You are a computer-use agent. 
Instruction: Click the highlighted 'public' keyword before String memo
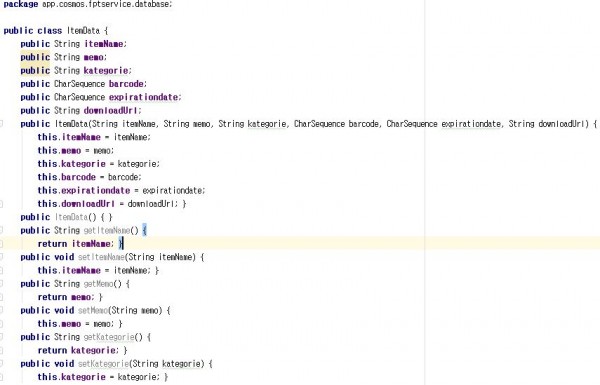[35, 57]
